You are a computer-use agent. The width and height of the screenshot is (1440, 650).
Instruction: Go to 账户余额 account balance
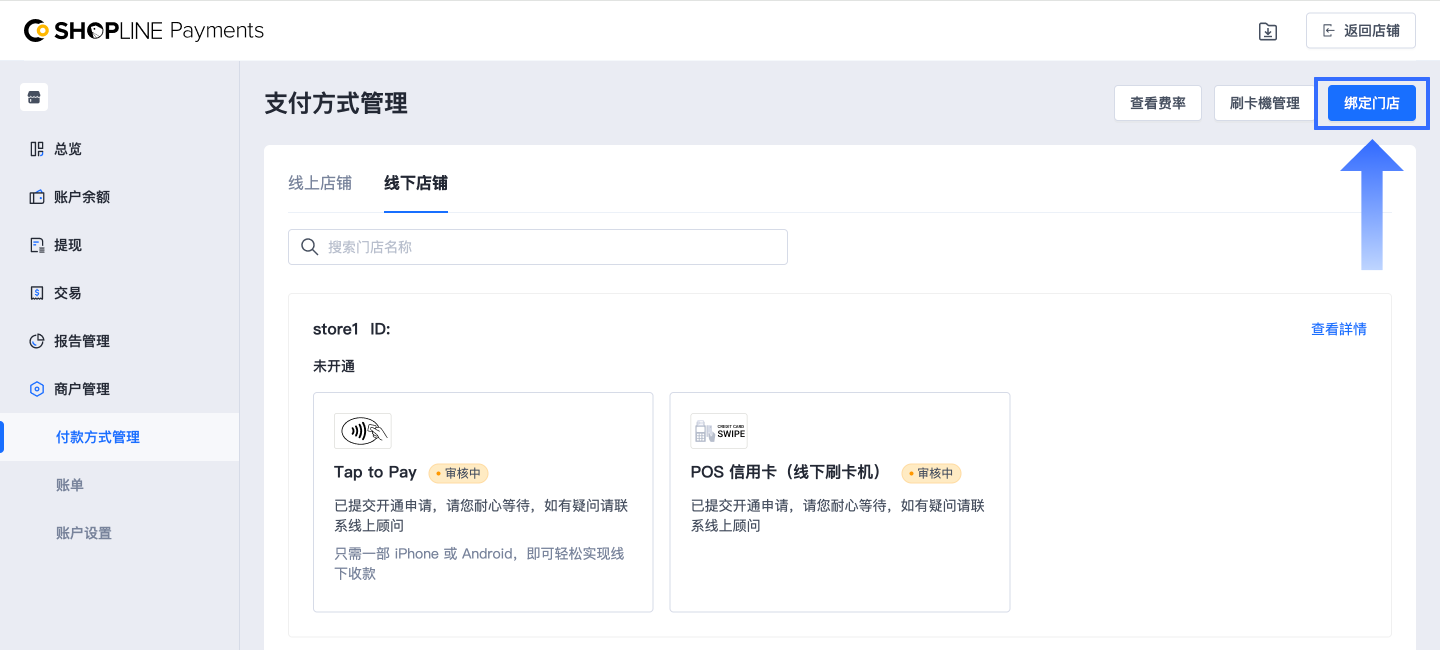pyautogui.click(x=81, y=197)
